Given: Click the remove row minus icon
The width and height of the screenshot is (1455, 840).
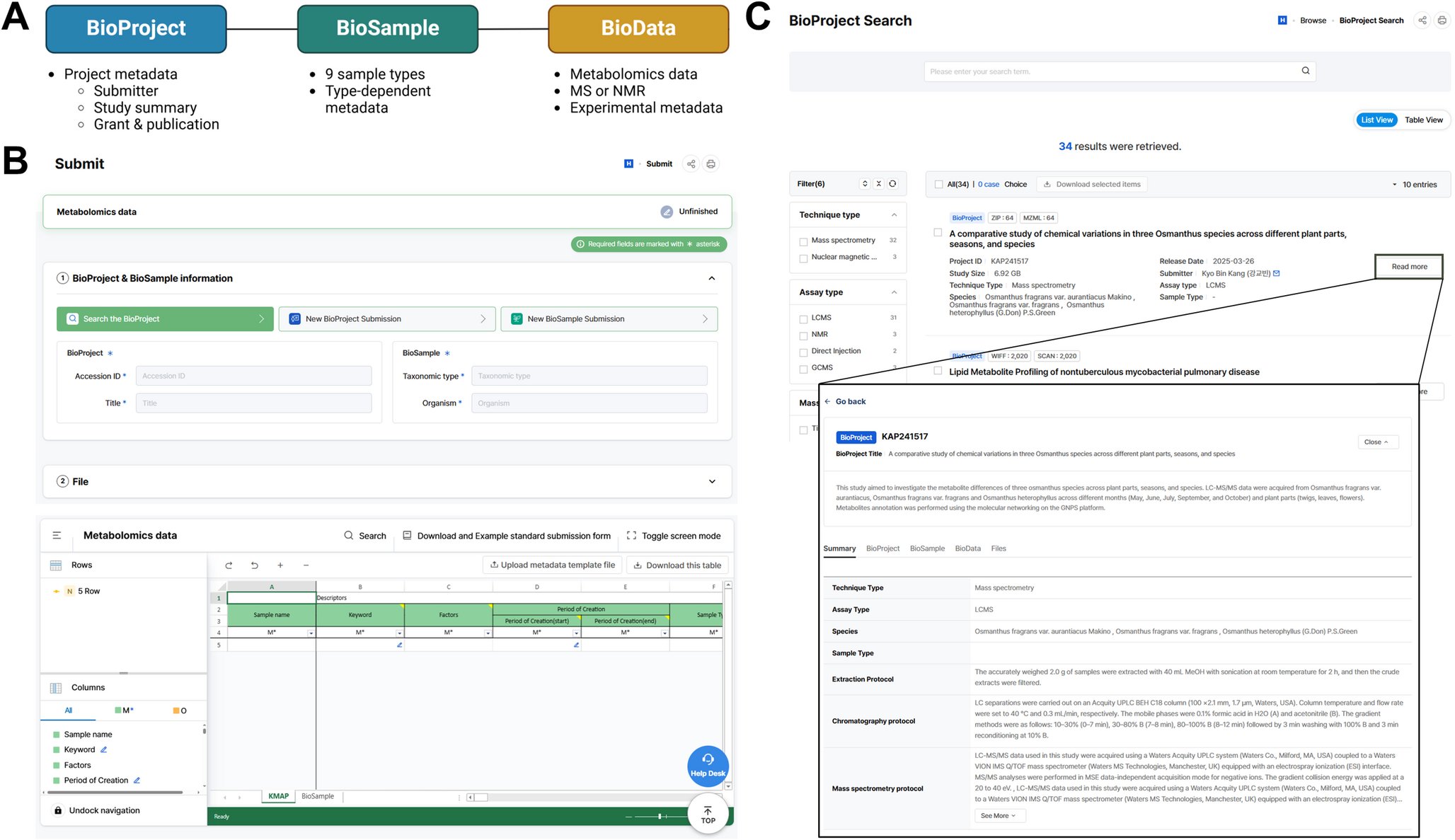Looking at the screenshot, I should point(306,565).
